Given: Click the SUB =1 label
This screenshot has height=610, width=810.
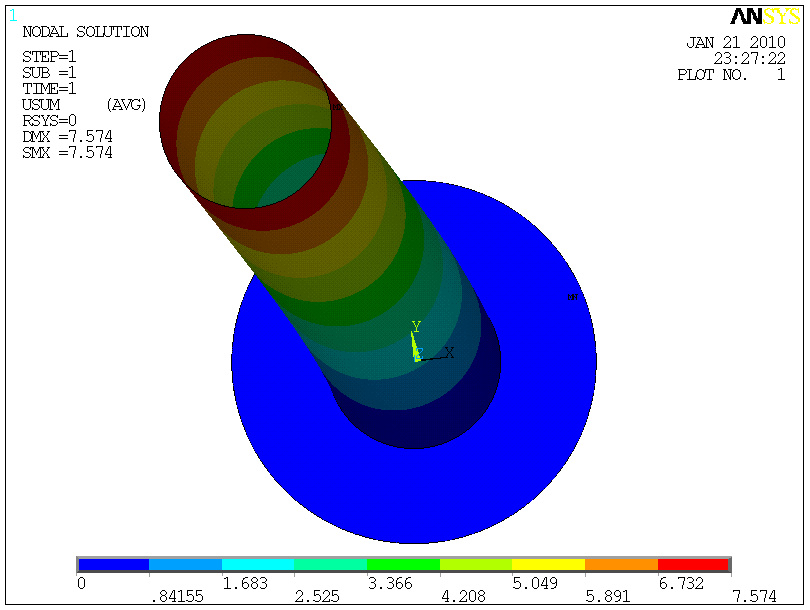Looking at the screenshot, I should pyautogui.click(x=49, y=72).
